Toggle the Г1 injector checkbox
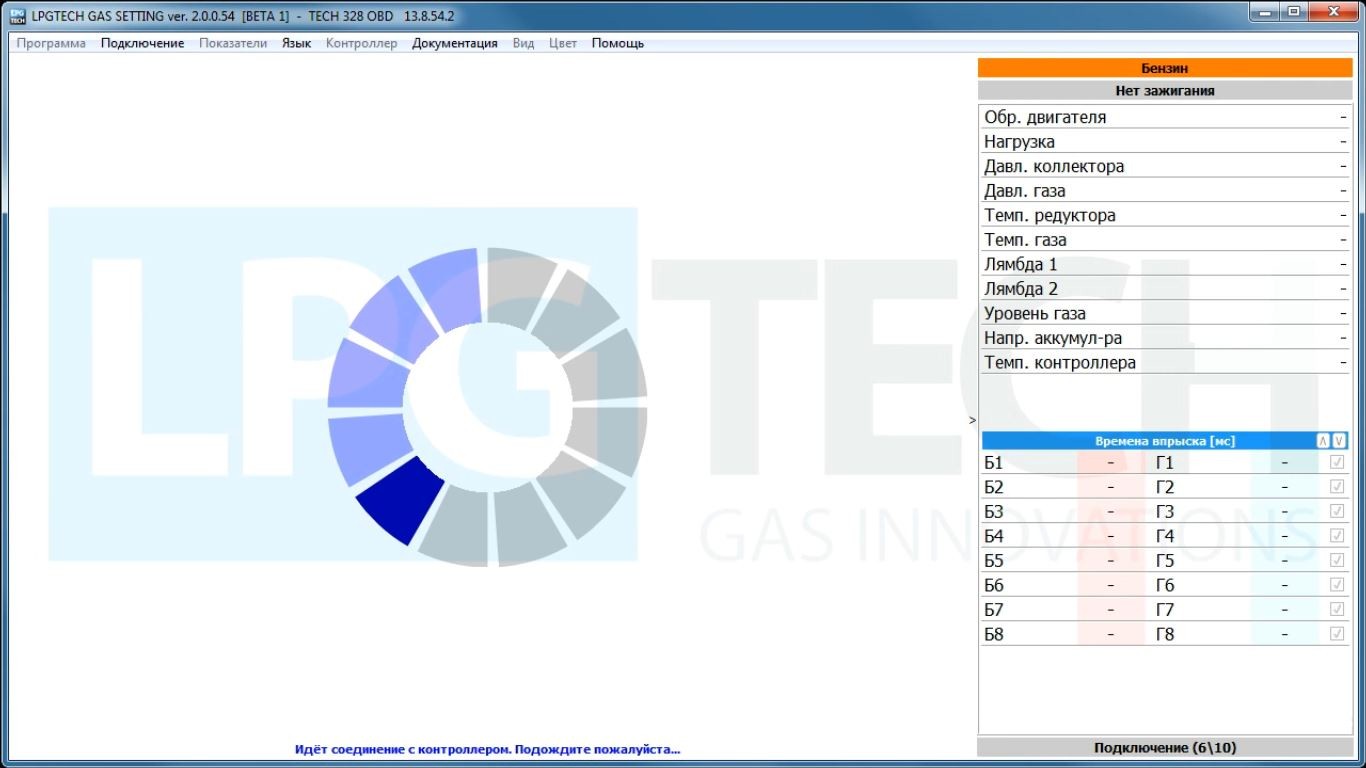This screenshot has height=768, width=1366. point(1337,463)
